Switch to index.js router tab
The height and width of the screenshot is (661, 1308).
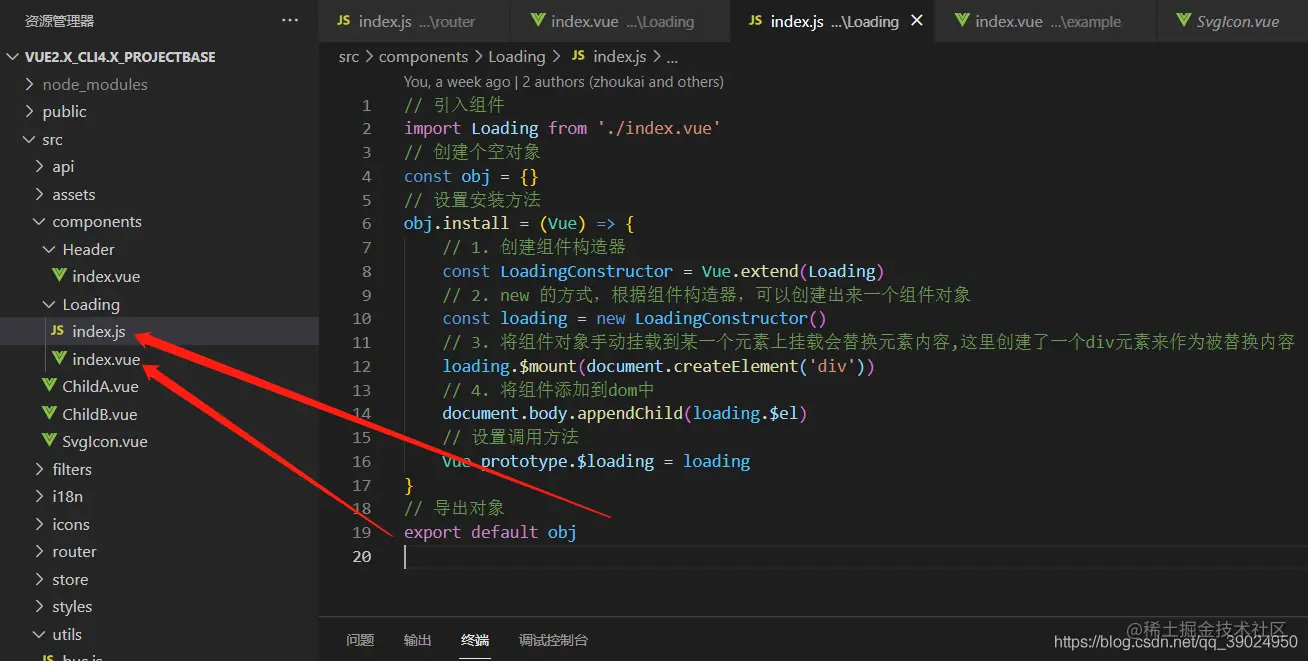pos(415,21)
